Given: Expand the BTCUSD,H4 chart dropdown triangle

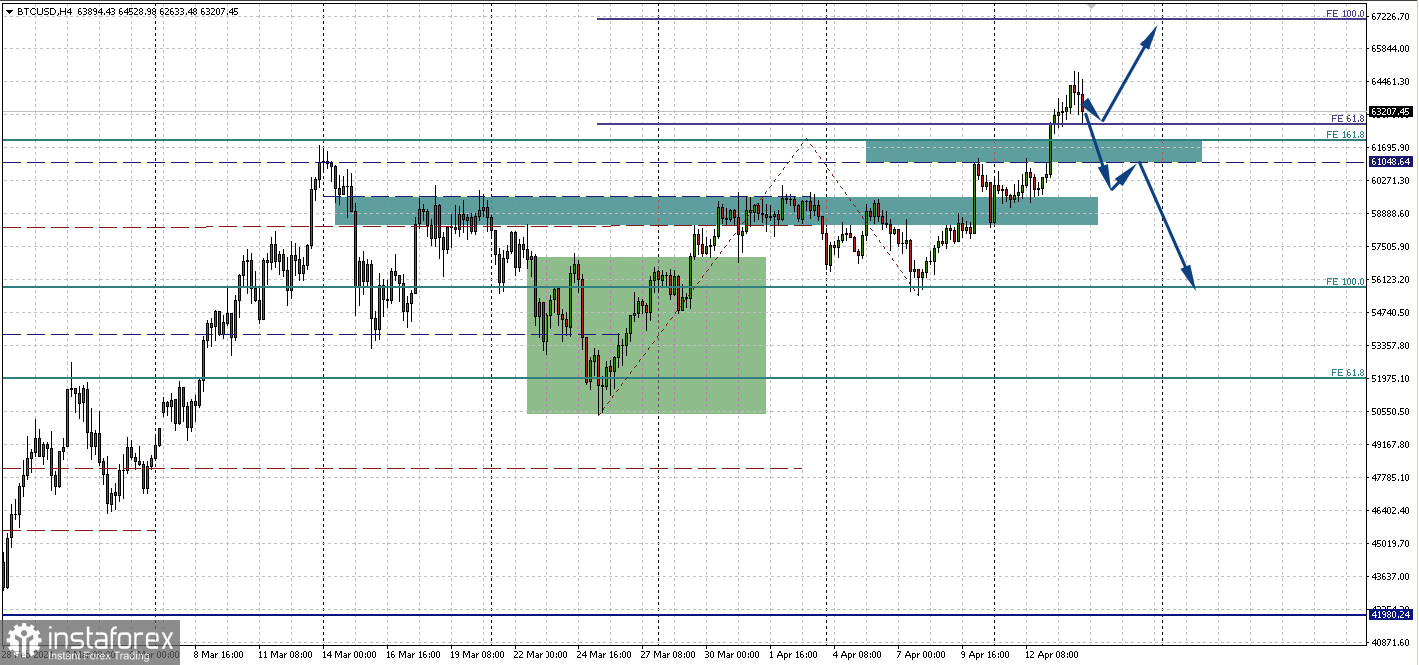Looking at the screenshot, I should click(x=9, y=12).
